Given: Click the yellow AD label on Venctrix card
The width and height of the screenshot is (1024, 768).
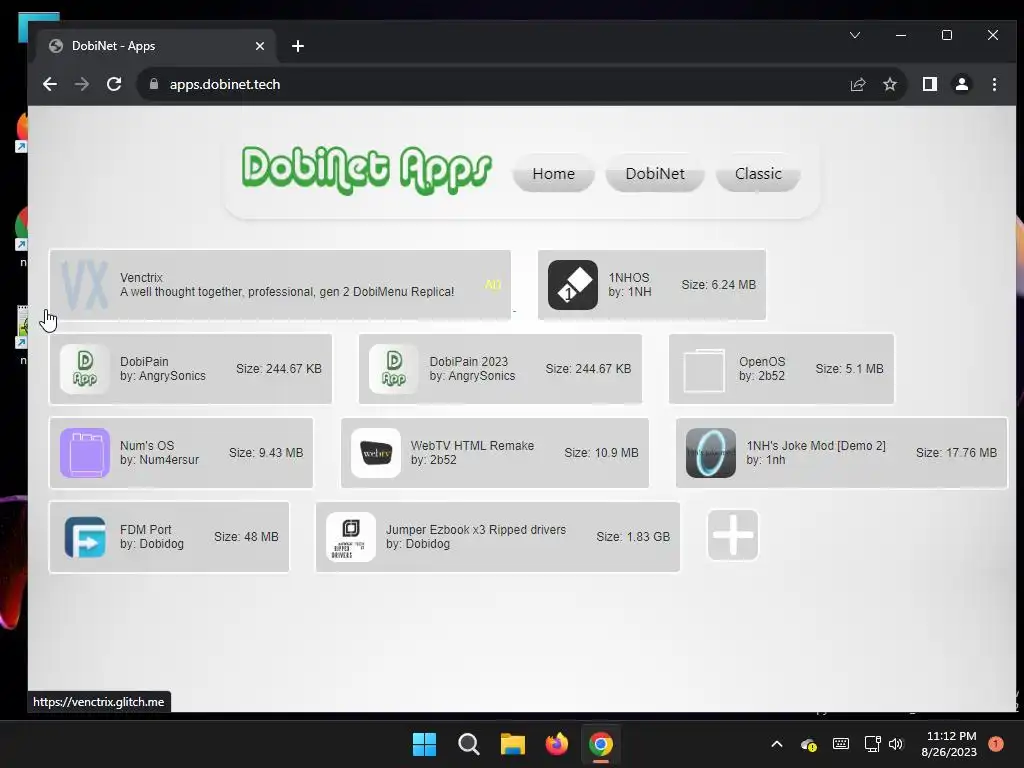Looking at the screenshot, I should (x=493, y=285).
